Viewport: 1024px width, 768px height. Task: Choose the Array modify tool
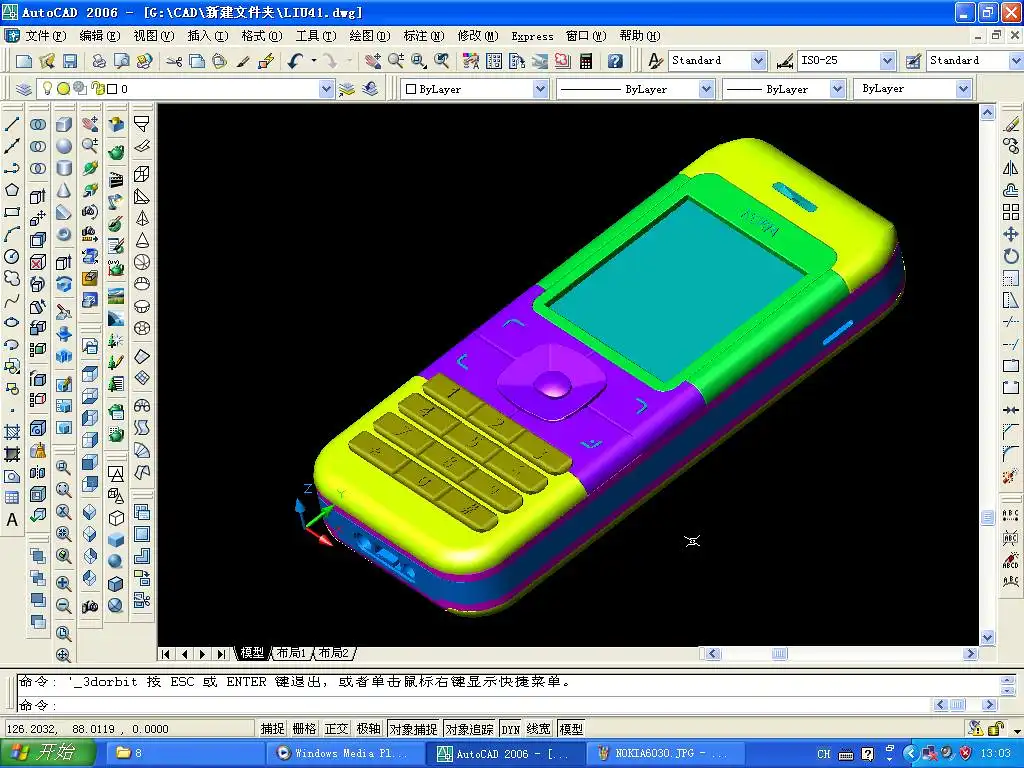(1011, 212)
